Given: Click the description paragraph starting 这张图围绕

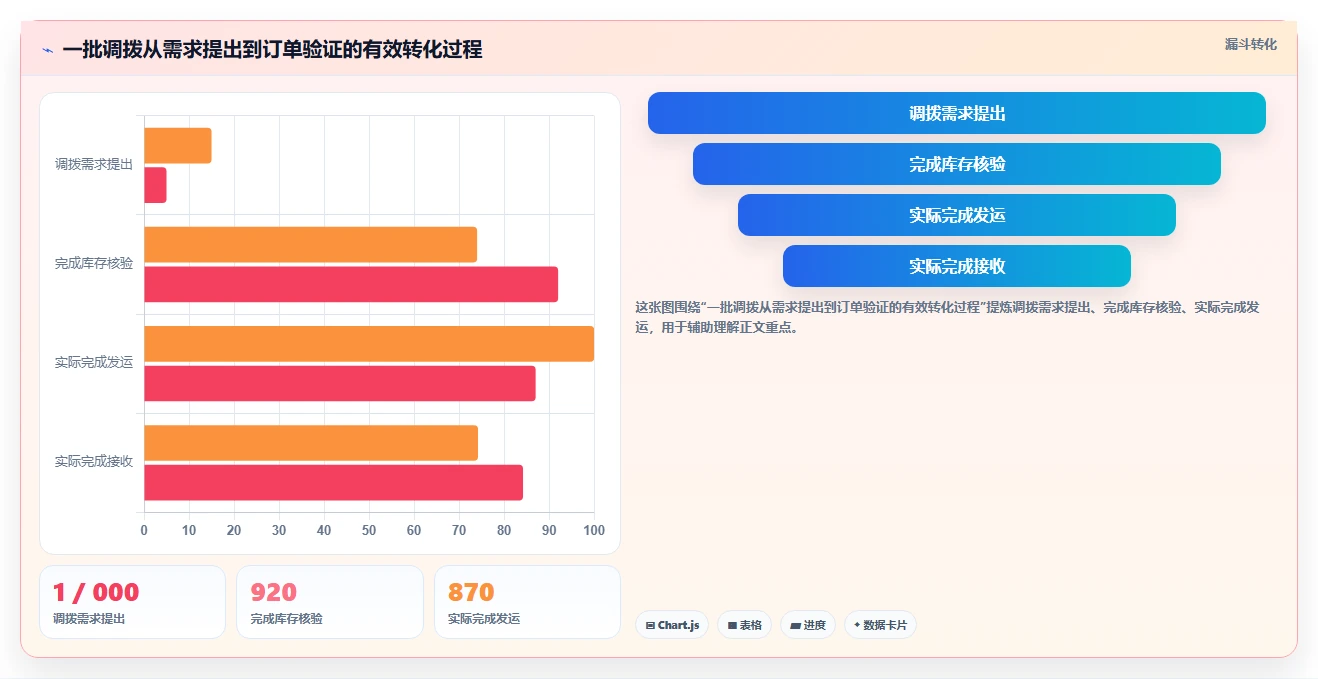Looking at the screenshot, I should point(947,317).
